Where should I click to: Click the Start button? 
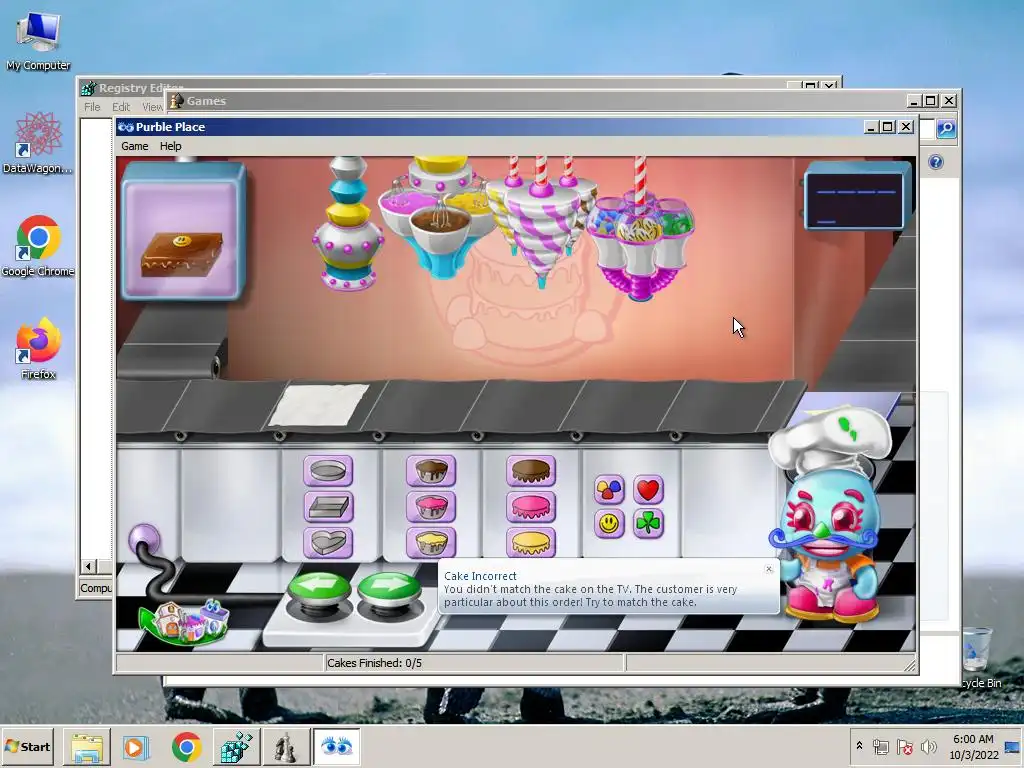(x=27, y=746)
